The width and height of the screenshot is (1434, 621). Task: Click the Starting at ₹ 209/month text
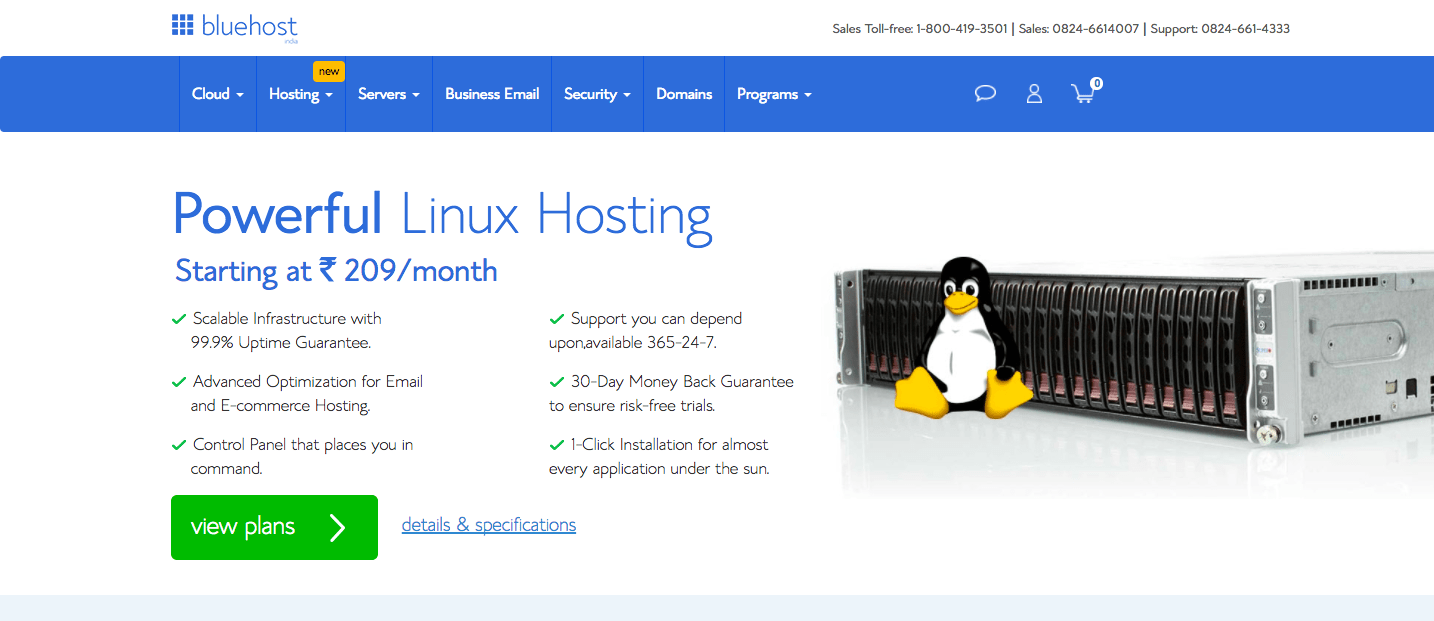click(336, 271)
